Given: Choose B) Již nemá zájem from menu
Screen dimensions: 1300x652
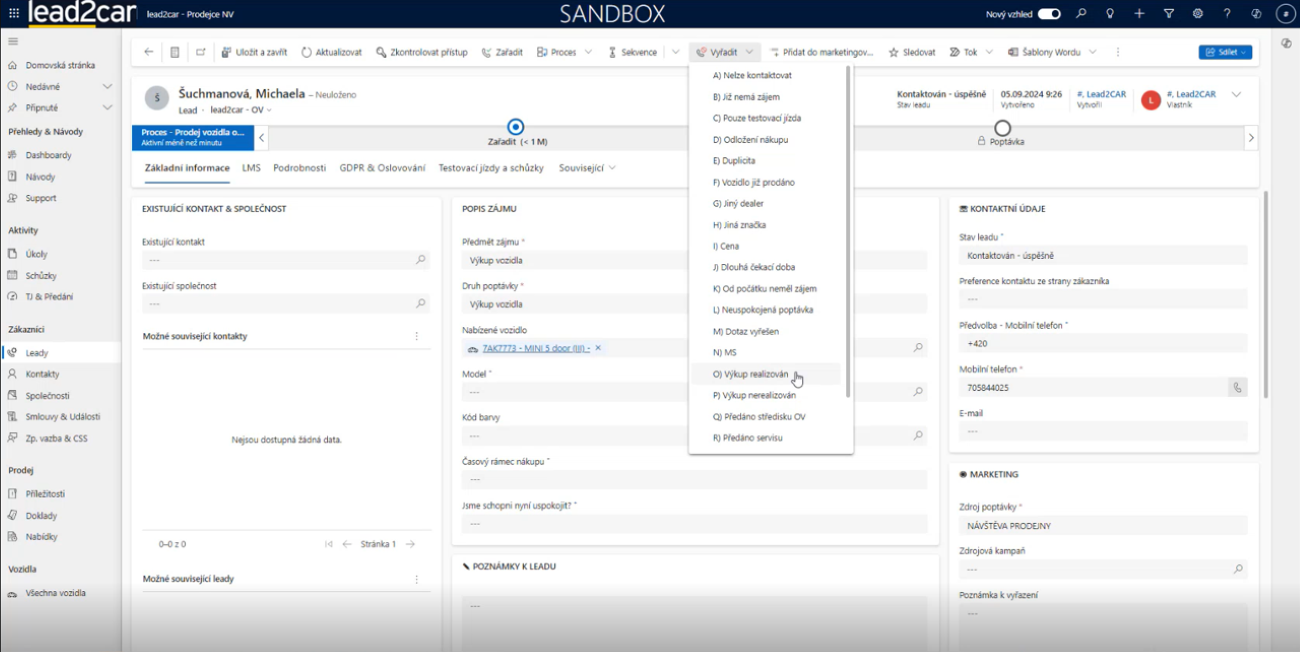Looking at the screenshot, I should pos(746,97).
